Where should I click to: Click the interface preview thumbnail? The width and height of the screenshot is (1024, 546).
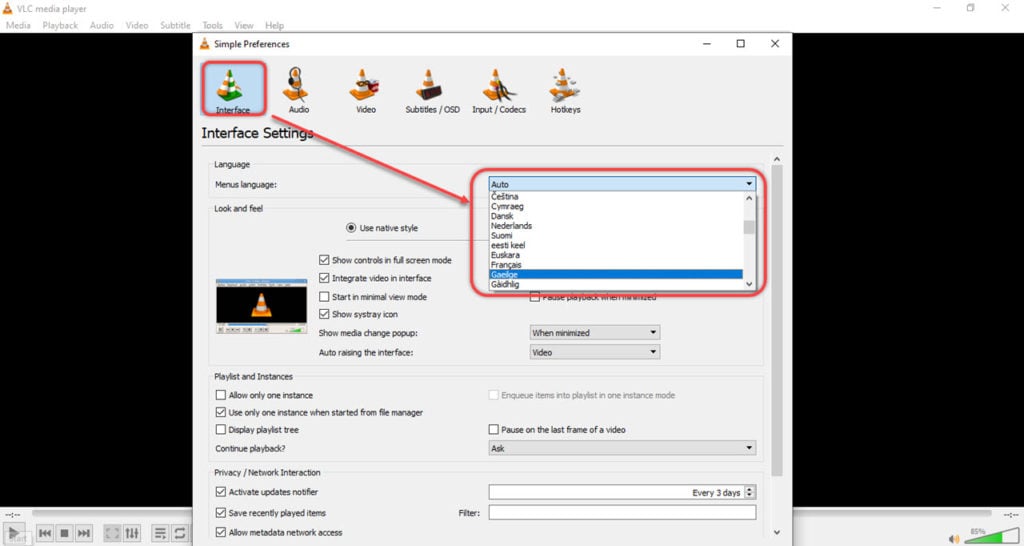(261, 306)
